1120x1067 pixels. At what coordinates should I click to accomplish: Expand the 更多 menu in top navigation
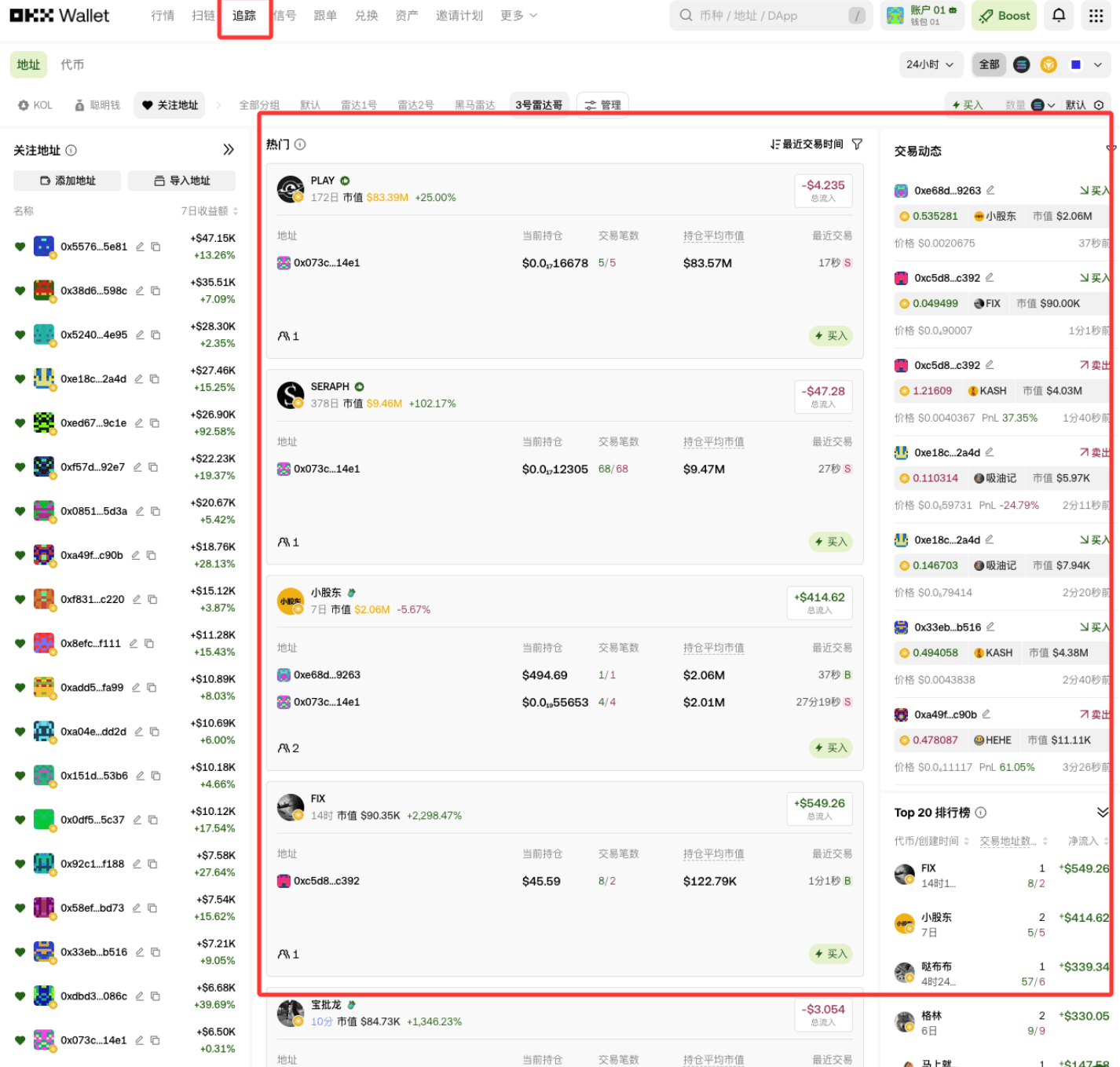click(518, 16)
